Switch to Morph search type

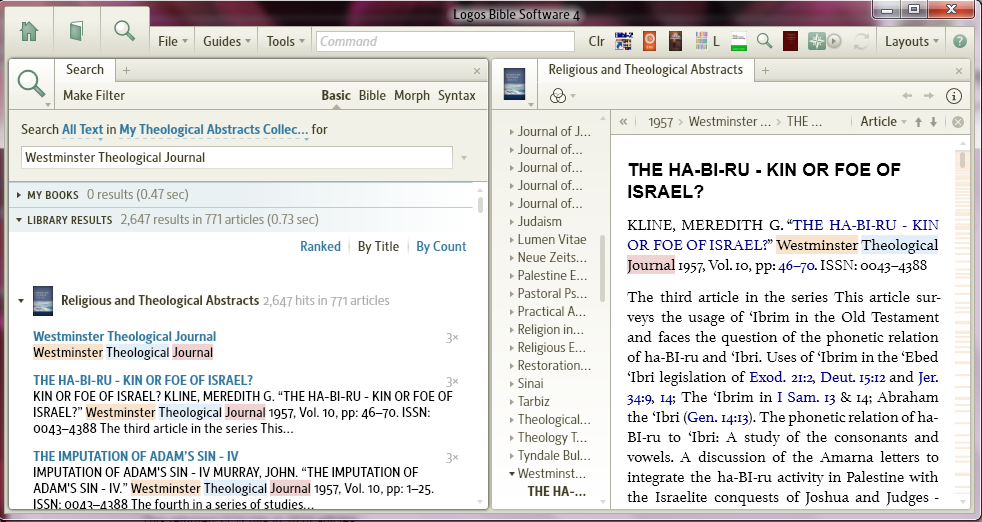point(411,95)
